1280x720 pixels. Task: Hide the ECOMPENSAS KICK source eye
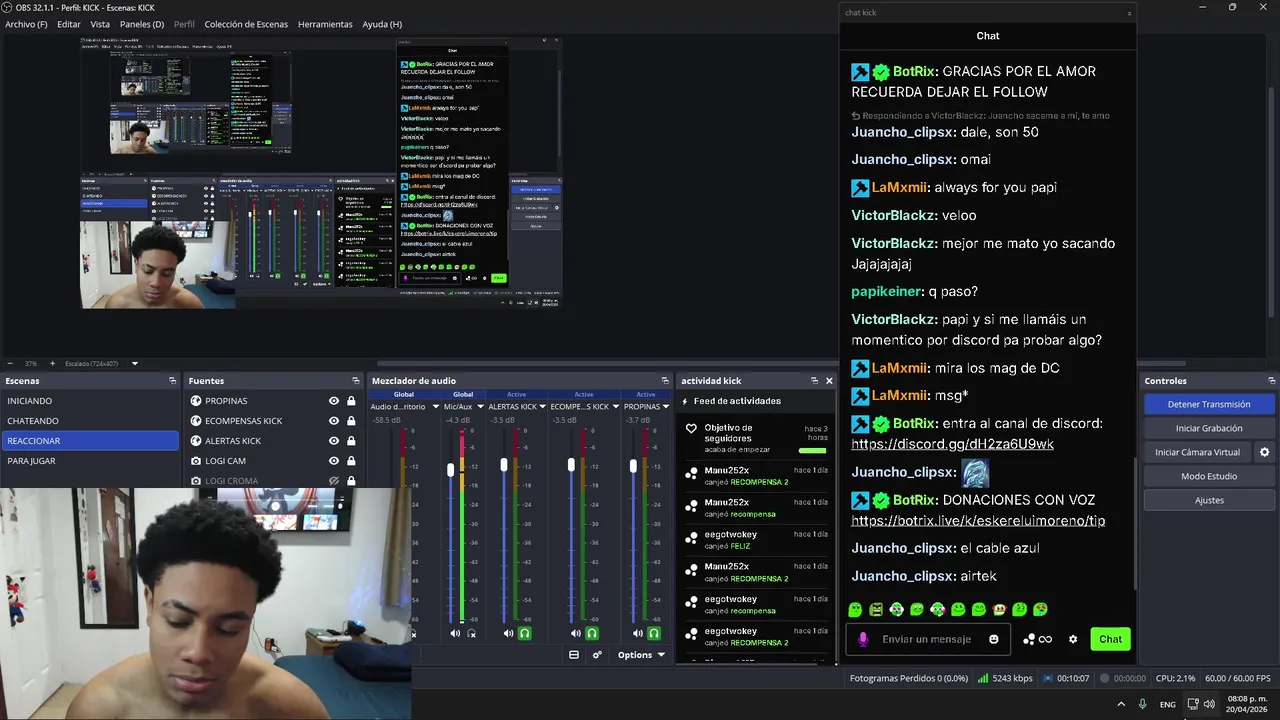point(334,421)
